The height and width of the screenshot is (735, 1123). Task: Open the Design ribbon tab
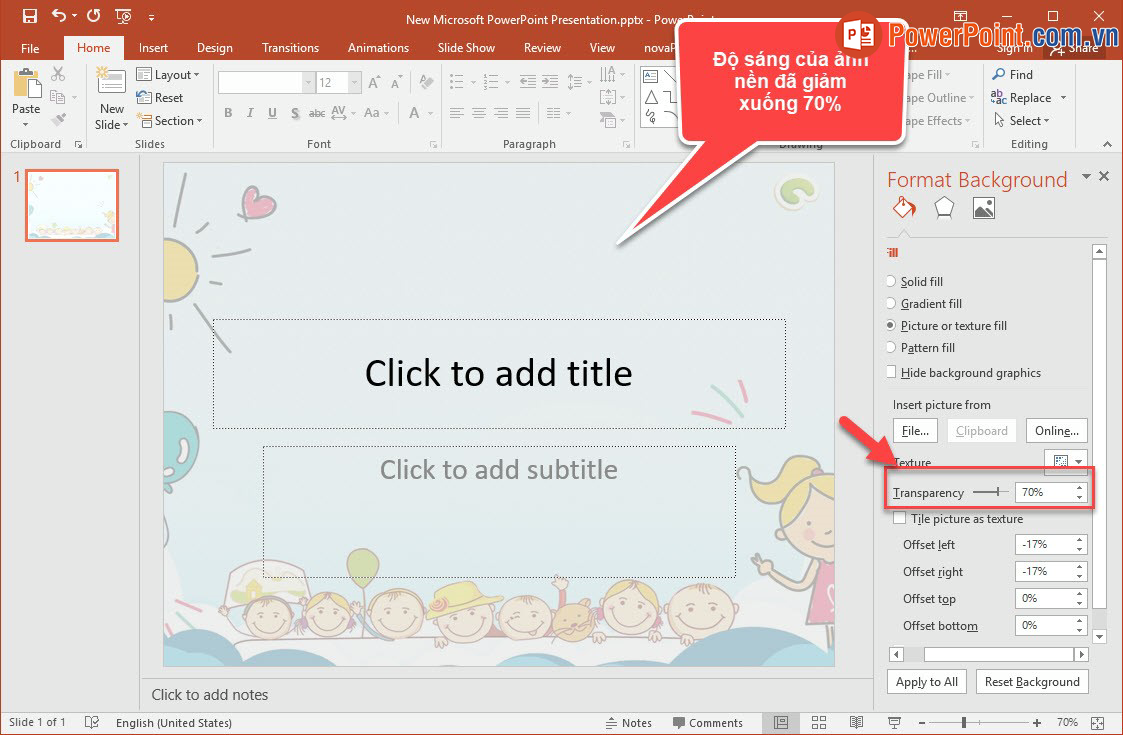(x=214, y=47)
